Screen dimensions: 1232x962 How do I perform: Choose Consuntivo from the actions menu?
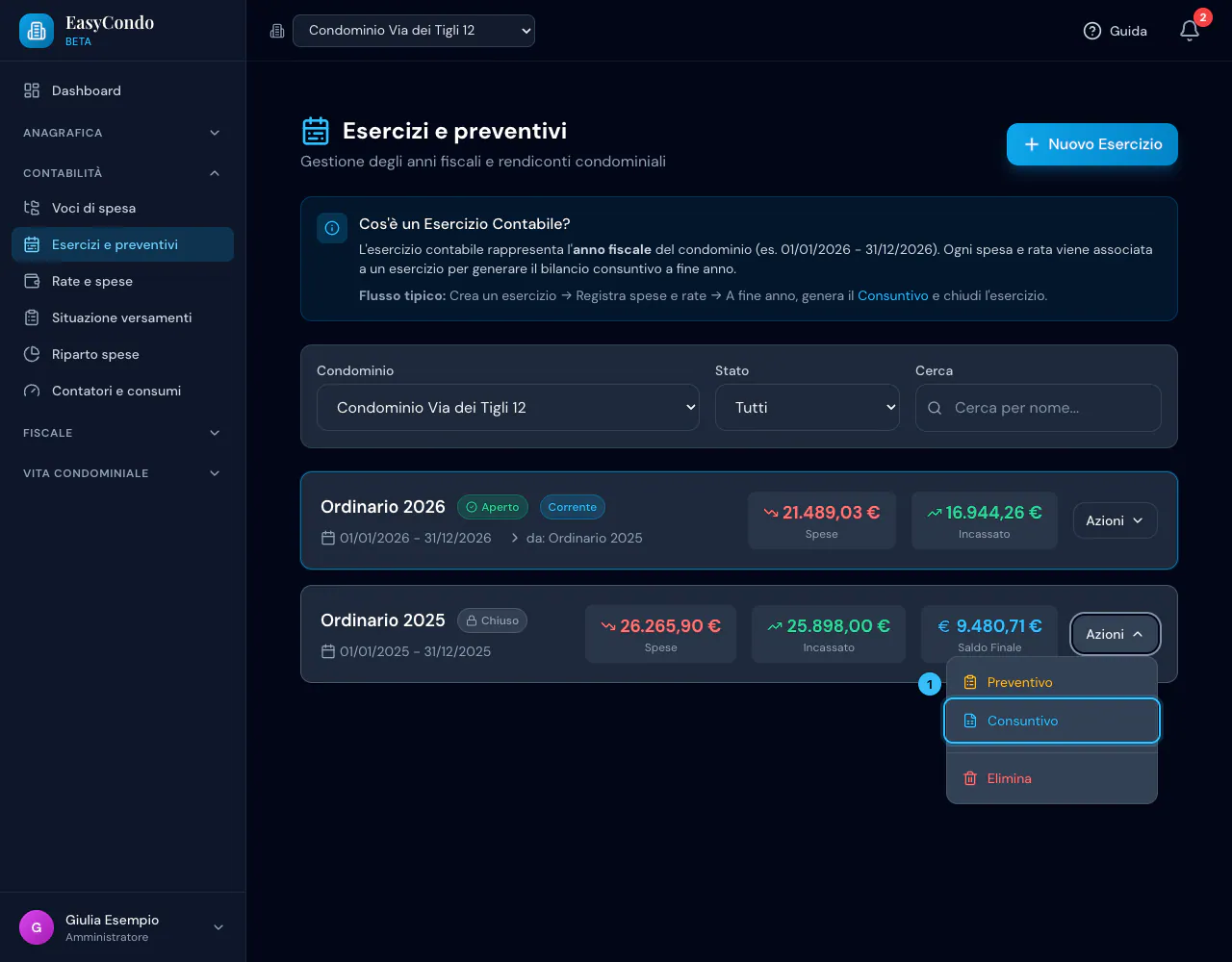click(1052, 721)
